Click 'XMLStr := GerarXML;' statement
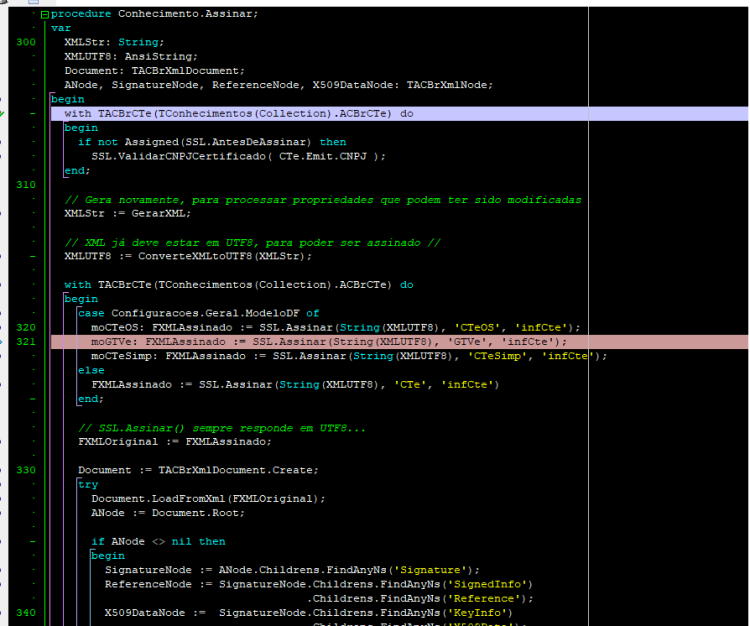 click(128, 213)
